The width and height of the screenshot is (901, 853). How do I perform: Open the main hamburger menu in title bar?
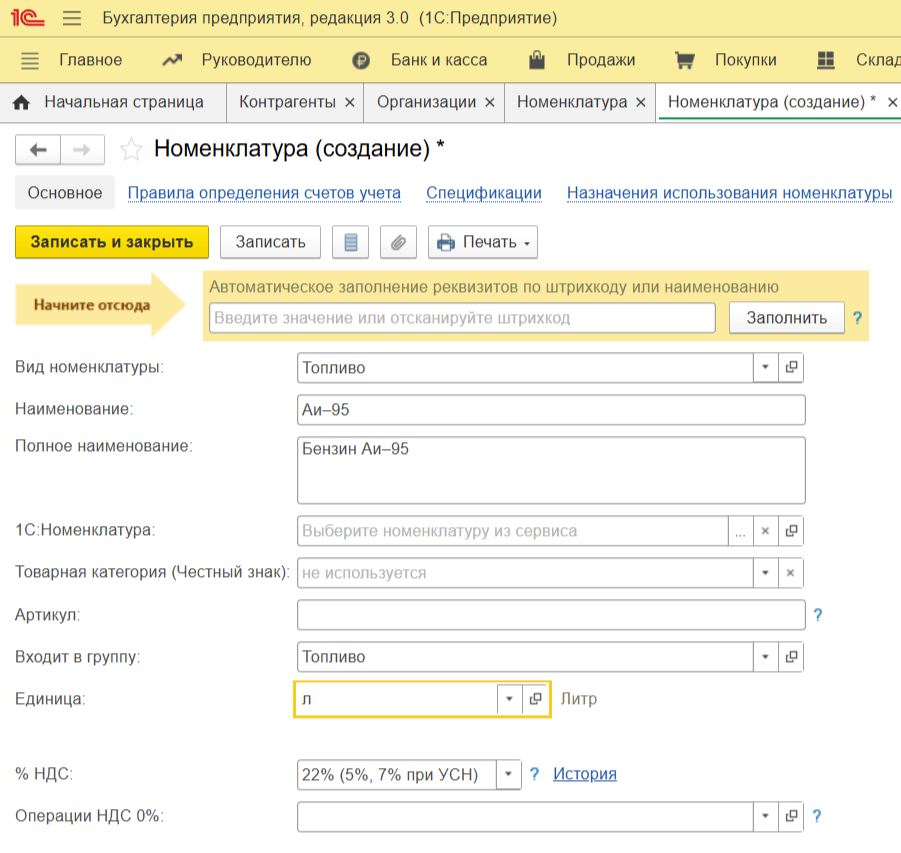point(72,18)
